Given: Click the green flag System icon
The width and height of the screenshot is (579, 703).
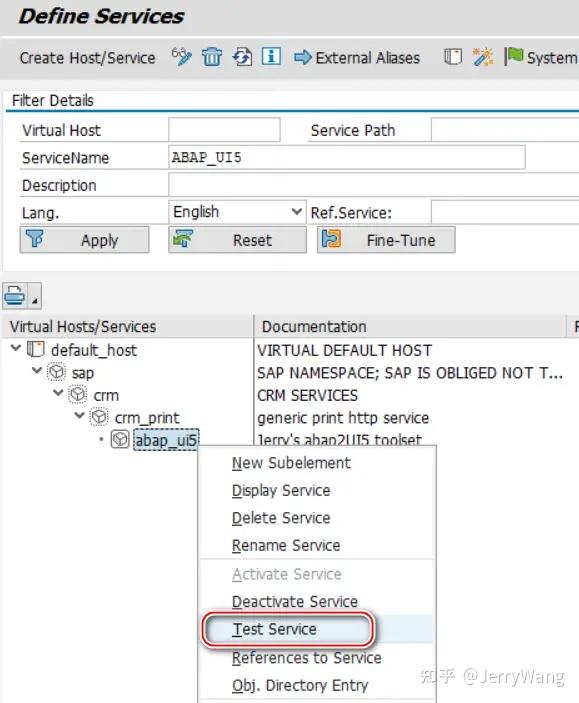Looking at the screenshot, I should [x=514, y=57].
